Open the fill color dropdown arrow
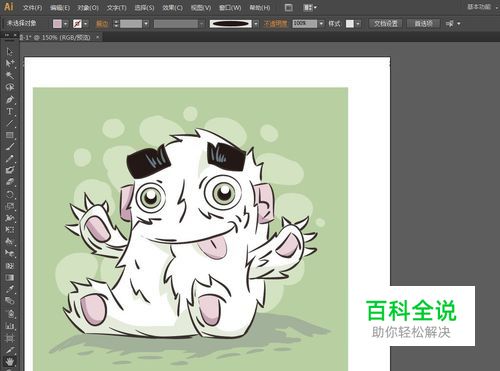The width and height of the screenshot is (500, 371). (65, 24)
